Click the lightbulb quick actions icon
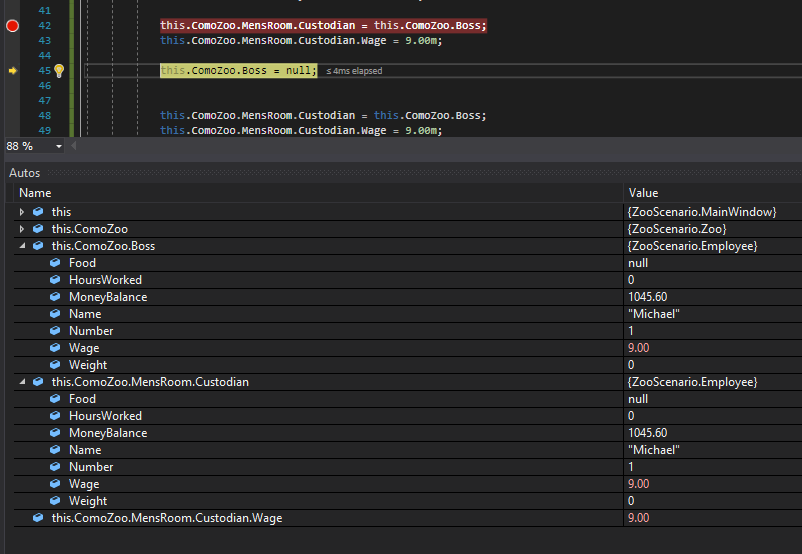This screenshot has width=802, height=554. [59, 71]
